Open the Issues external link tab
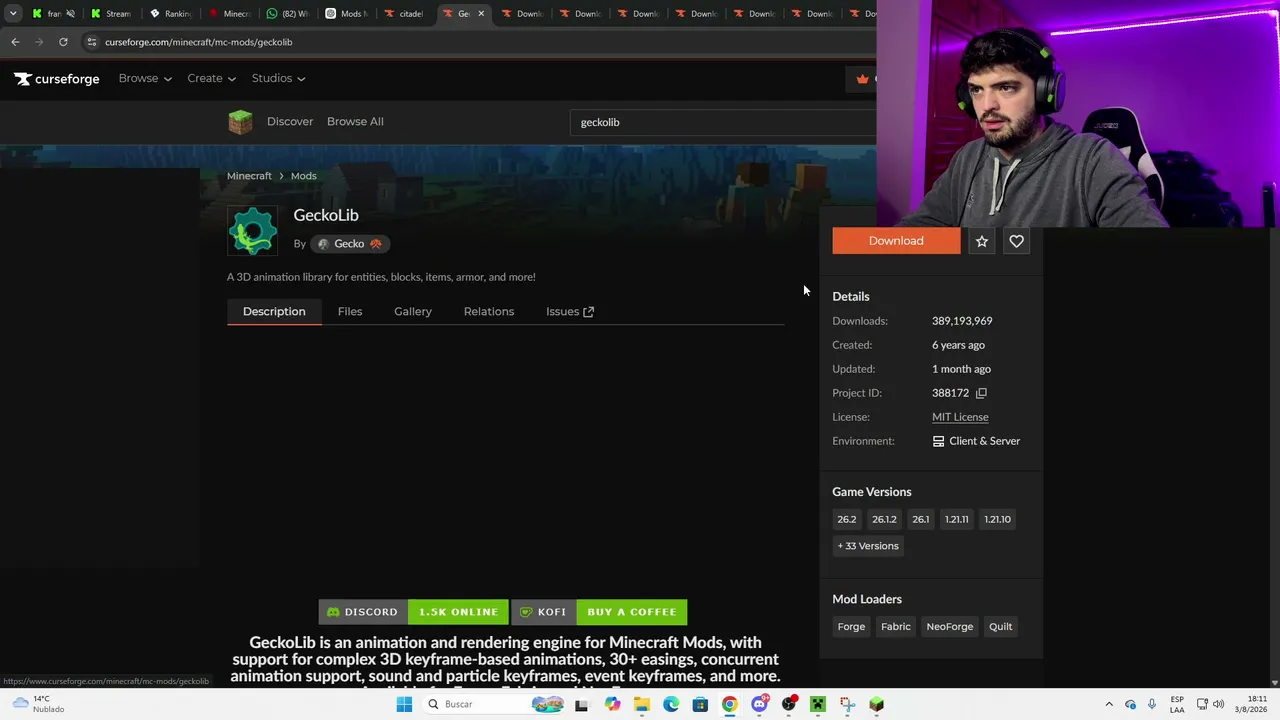 (570, 312)
